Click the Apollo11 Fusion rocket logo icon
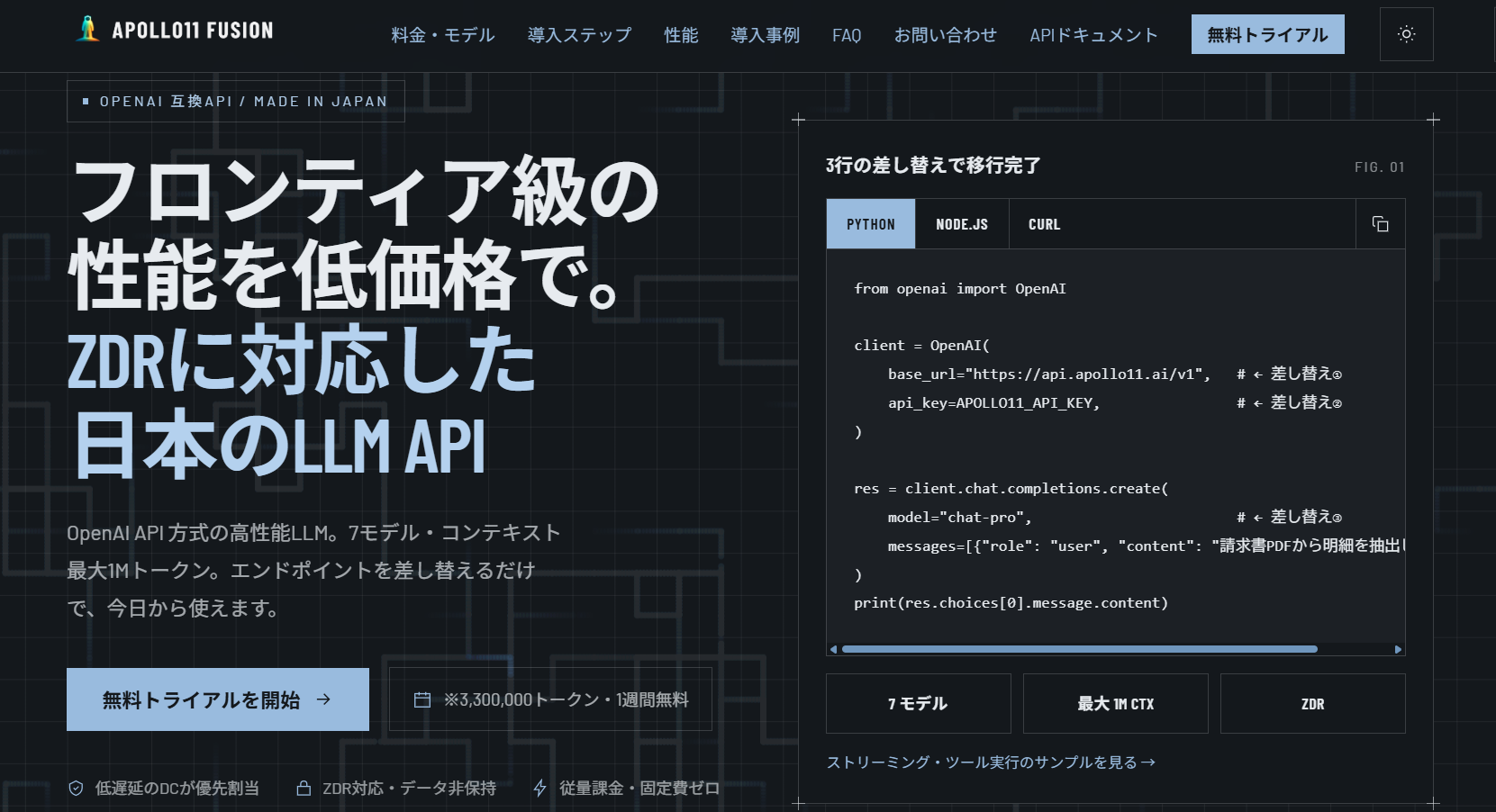Viewport: 1496px width, 812px height. 87,30
